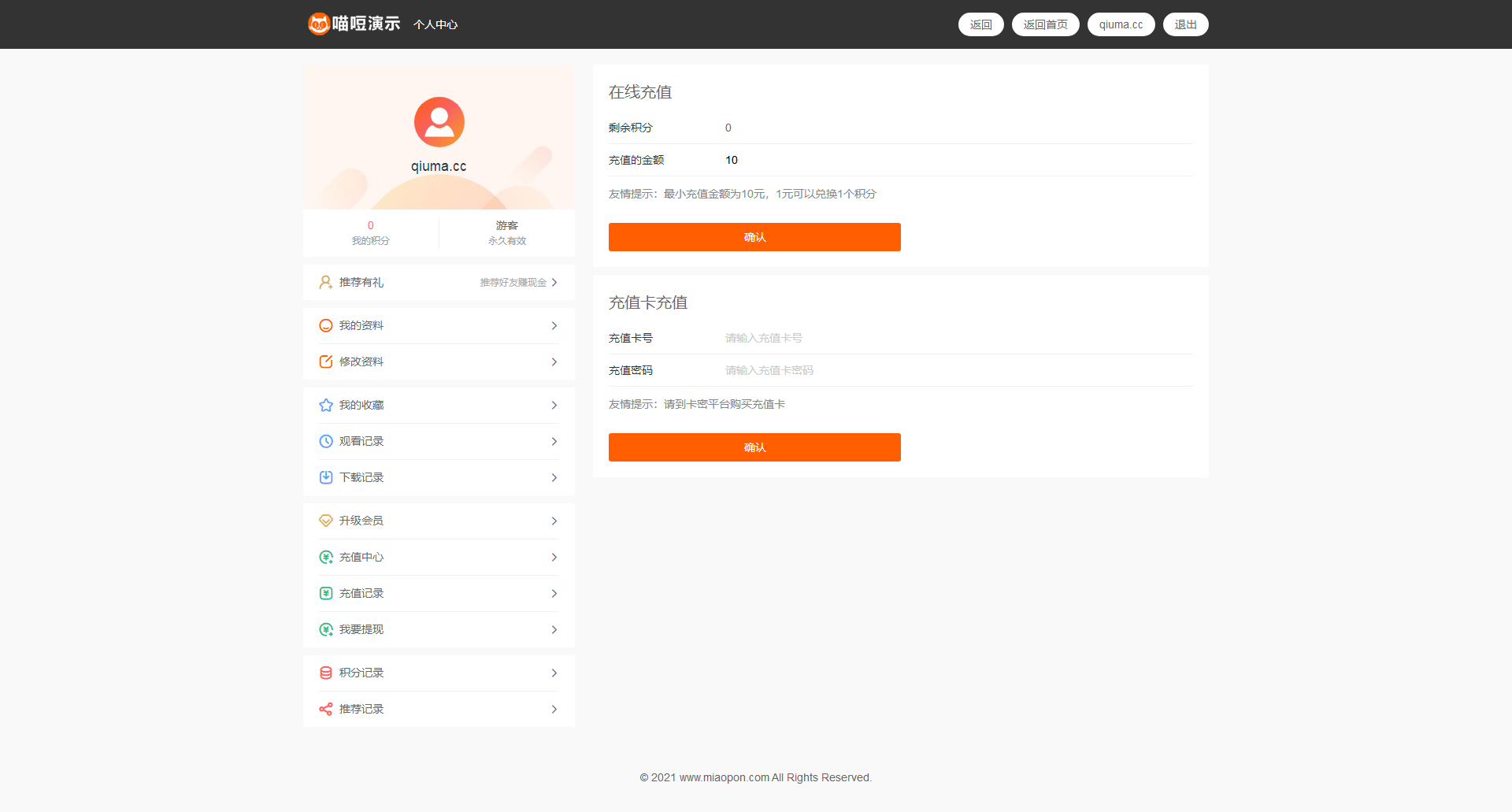The height and width of the screenshot is (812, 1512).
Task: Click the star icon beside 我的收藏
Action: [325, 406]
